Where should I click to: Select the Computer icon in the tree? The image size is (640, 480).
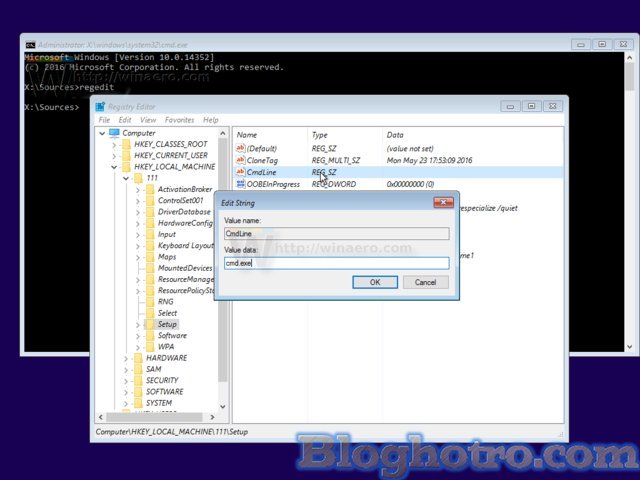[x=114, y=133]
